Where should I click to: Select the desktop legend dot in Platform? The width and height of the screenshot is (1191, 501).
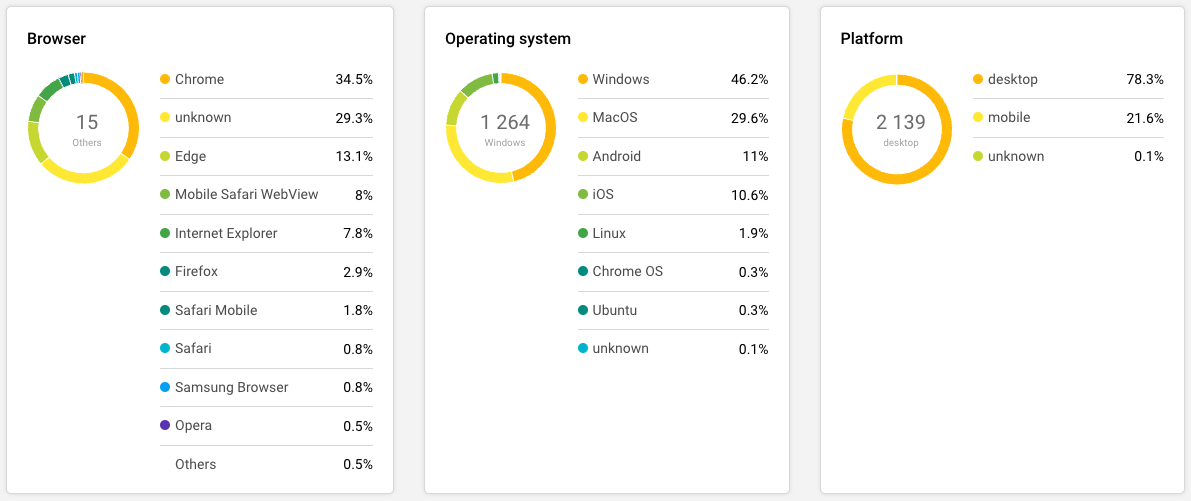(x=978, y=79)
